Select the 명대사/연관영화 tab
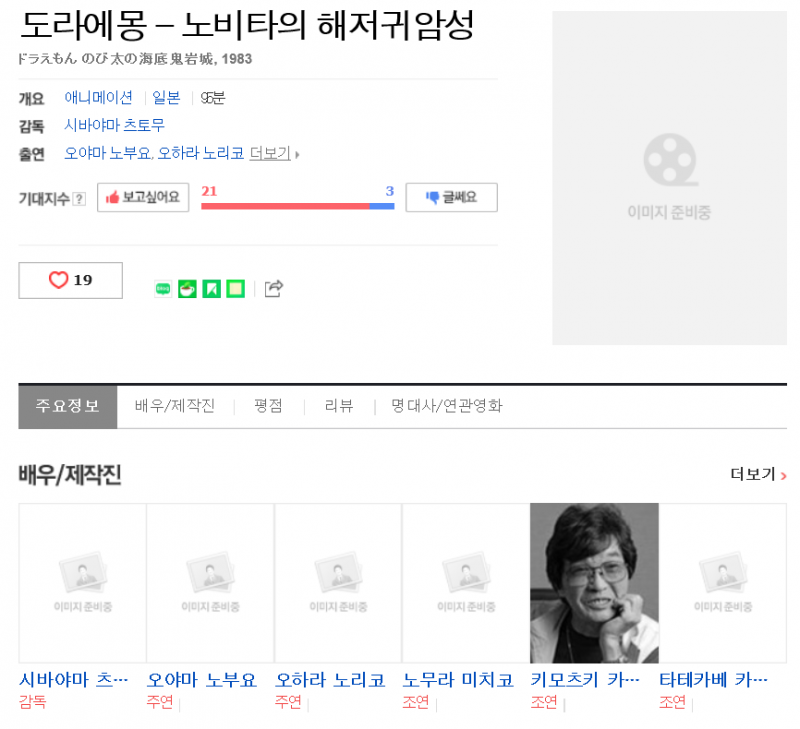800x729 pixels. 447,406
